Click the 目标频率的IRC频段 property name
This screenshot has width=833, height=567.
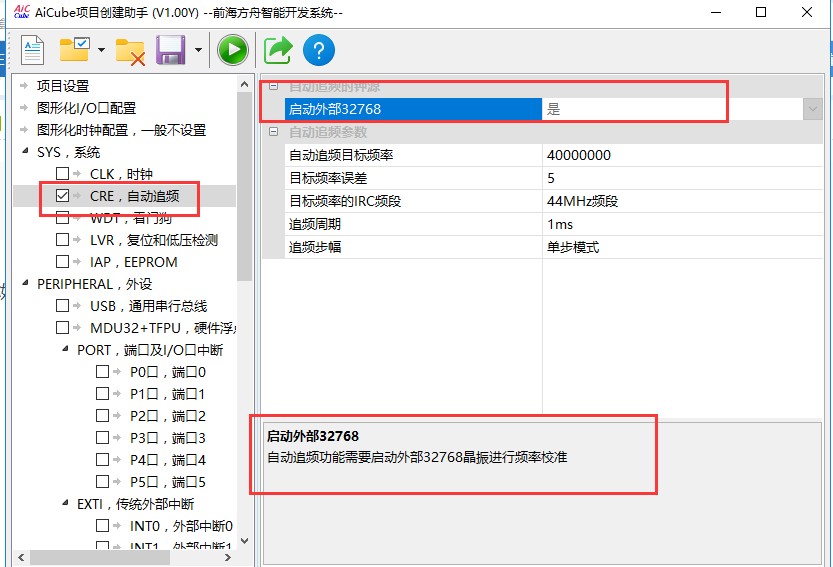click(345, 201)
